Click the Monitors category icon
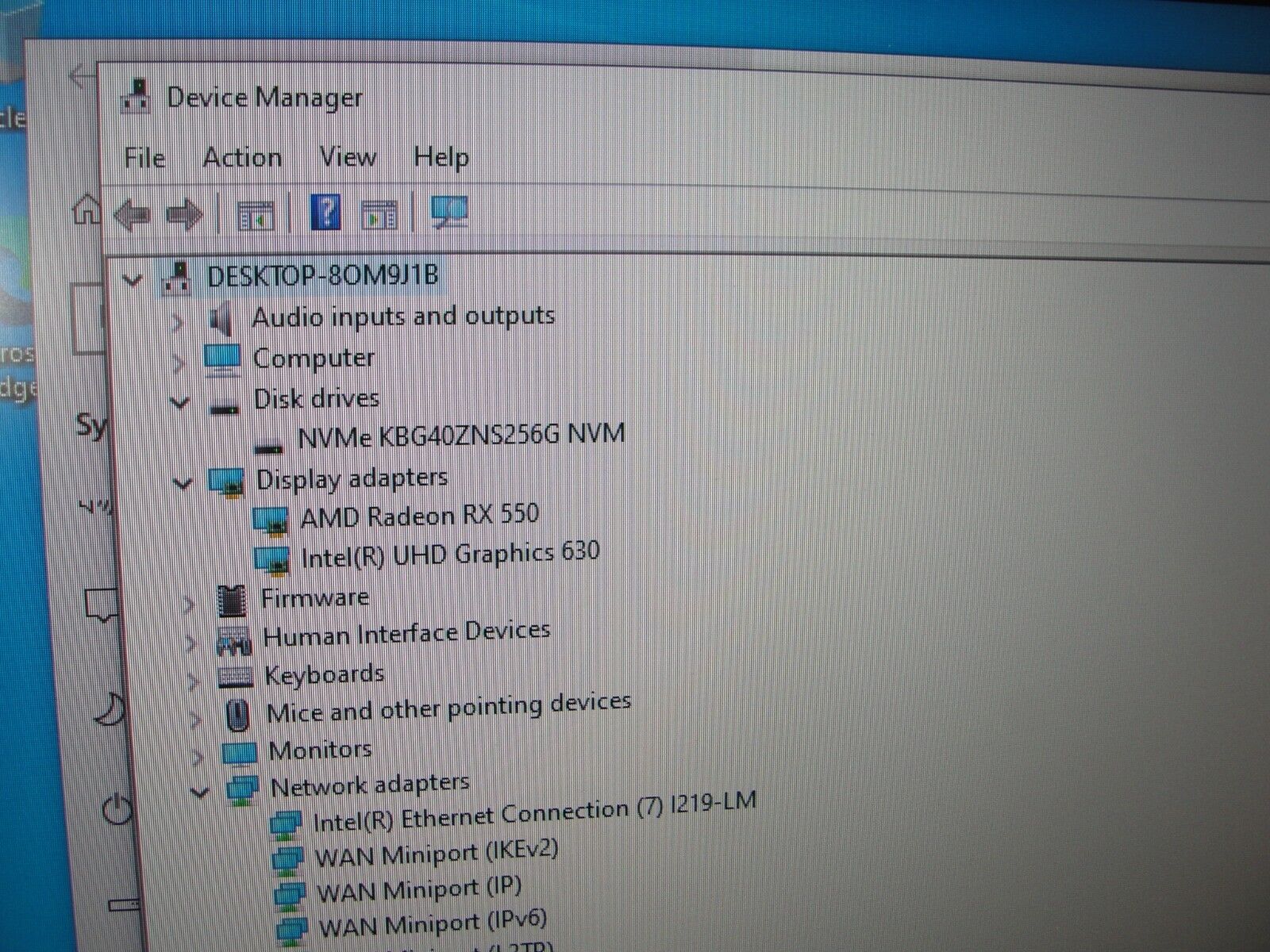 point(240,753)
